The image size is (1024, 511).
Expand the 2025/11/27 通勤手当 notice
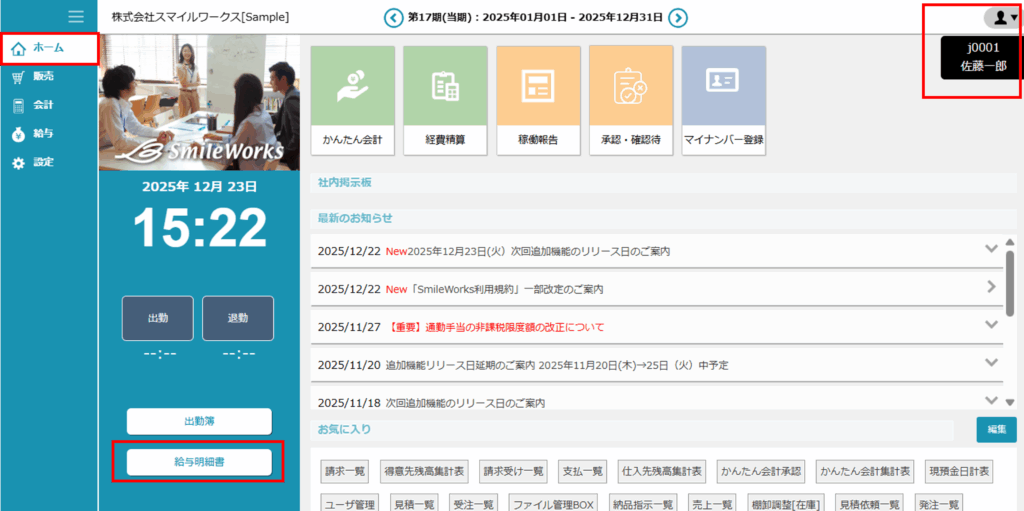(x=991, y=325)
